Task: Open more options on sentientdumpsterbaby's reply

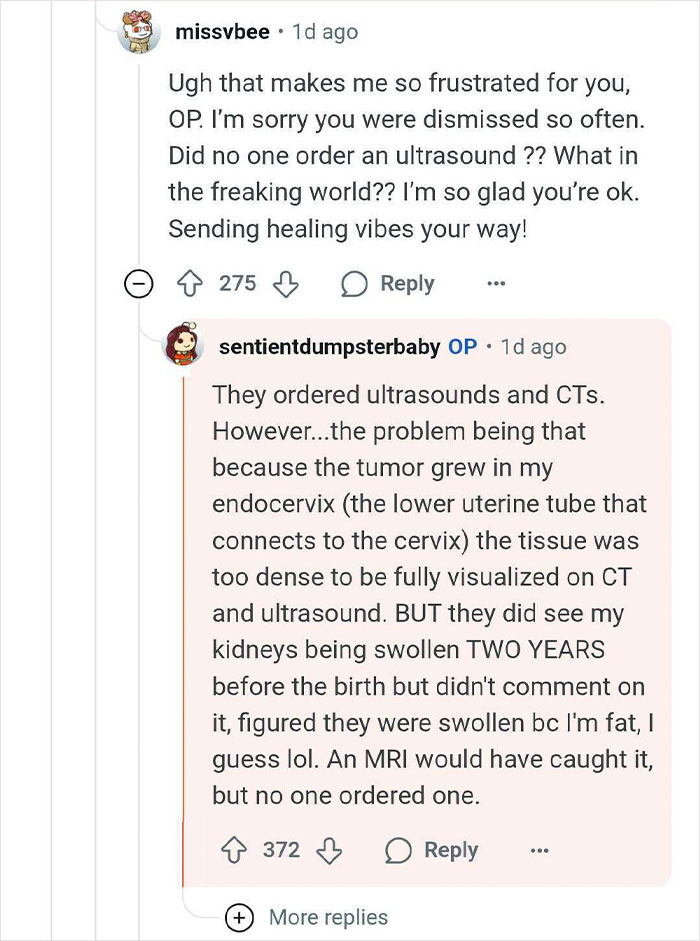Action: [x=540, y=850]
